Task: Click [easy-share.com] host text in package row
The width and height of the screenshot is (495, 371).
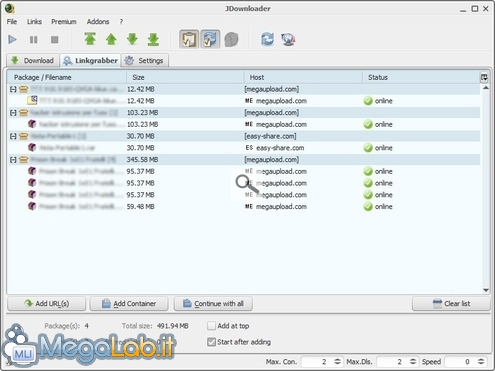Action: click(x=270, y=136)
